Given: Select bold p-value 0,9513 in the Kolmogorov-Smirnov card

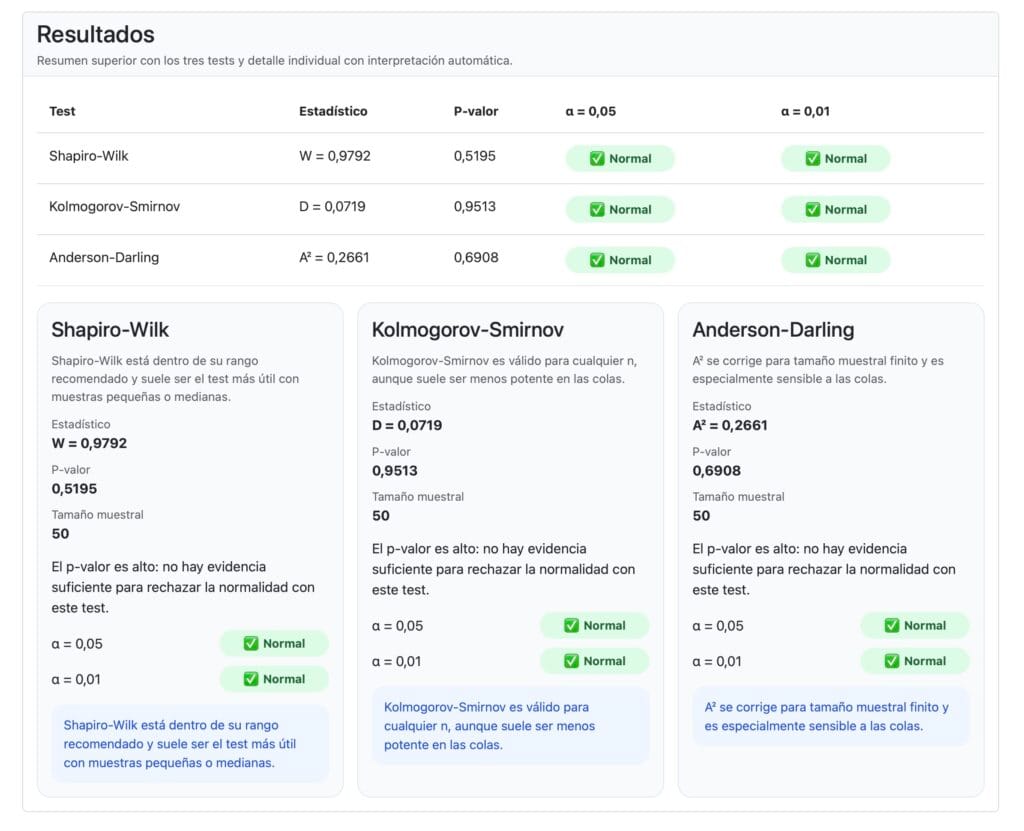Looking at the screenshot, I should (x=394, y=470).
